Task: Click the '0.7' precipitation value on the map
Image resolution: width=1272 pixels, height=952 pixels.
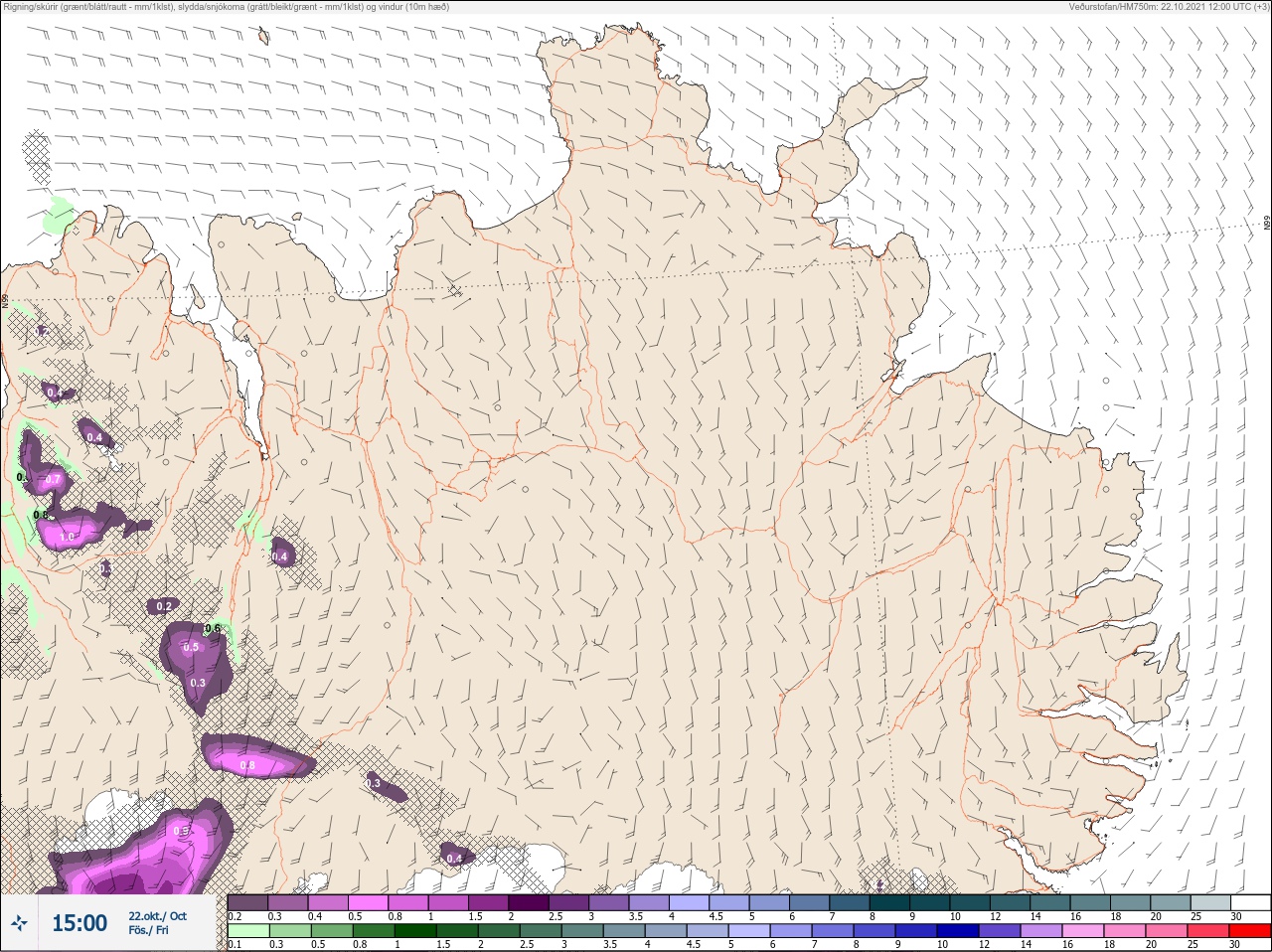Action: tap(54, 480)
